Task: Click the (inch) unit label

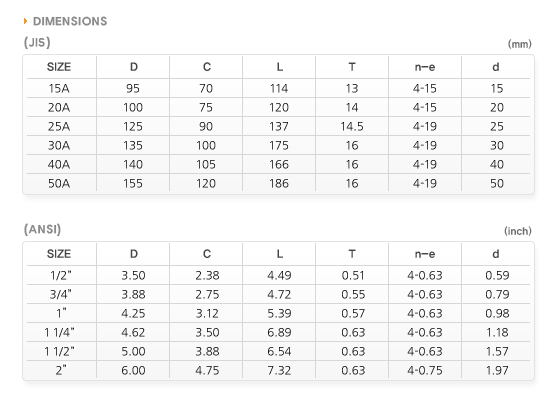Action: (518, 231)
